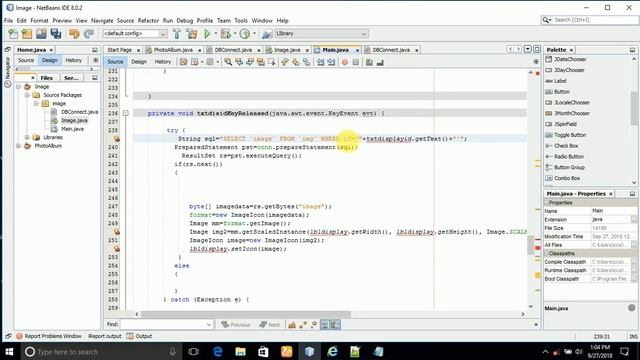This screenshot has height=360, width=640.
Task: Click the New Project toolbar icon
Action: pos(27,33)
